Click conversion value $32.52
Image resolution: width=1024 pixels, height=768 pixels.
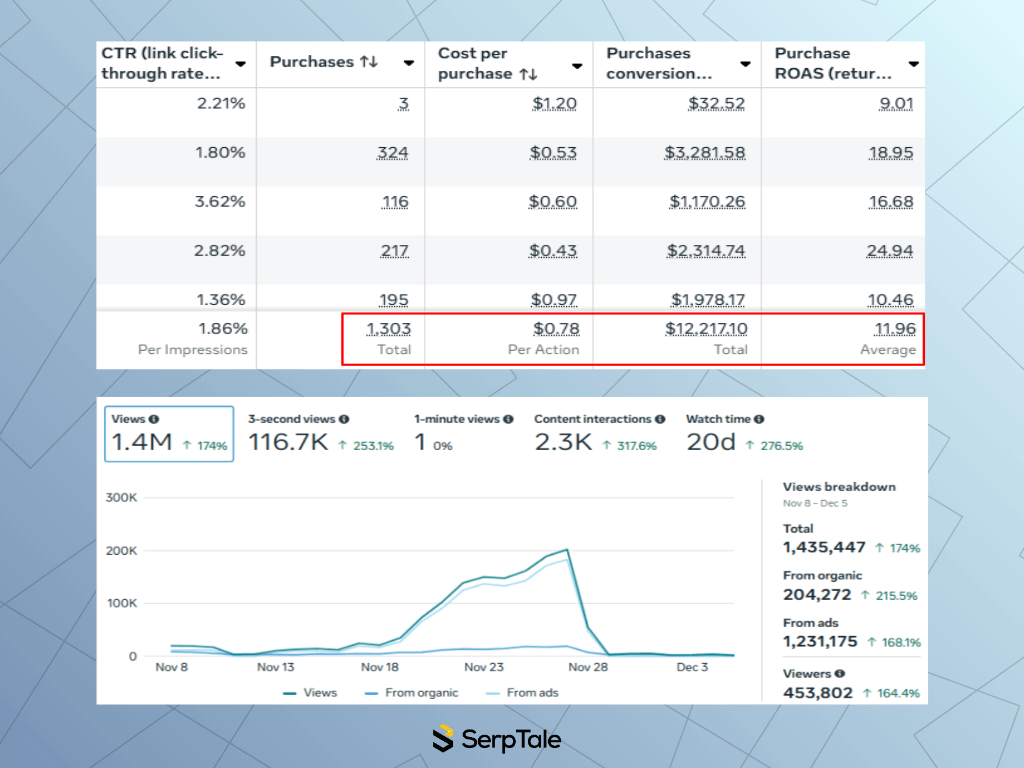(716, 104)
